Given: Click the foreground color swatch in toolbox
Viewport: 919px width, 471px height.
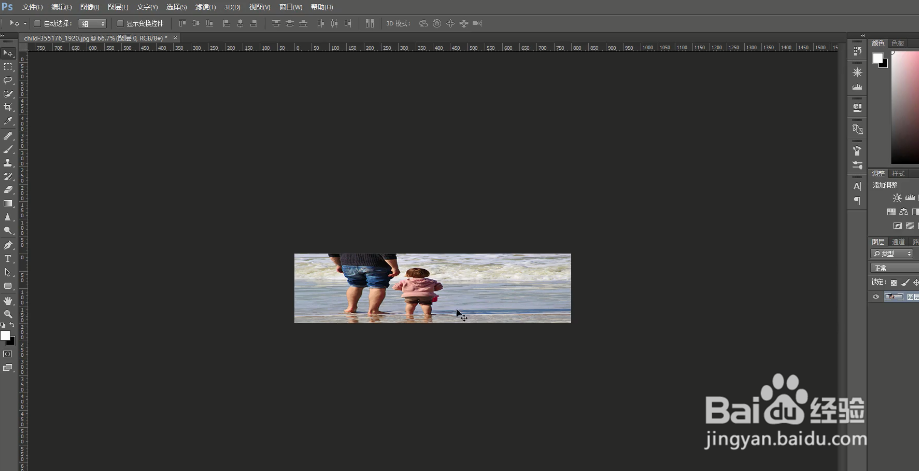Looking at the screenshot, I should coord(5,335).
